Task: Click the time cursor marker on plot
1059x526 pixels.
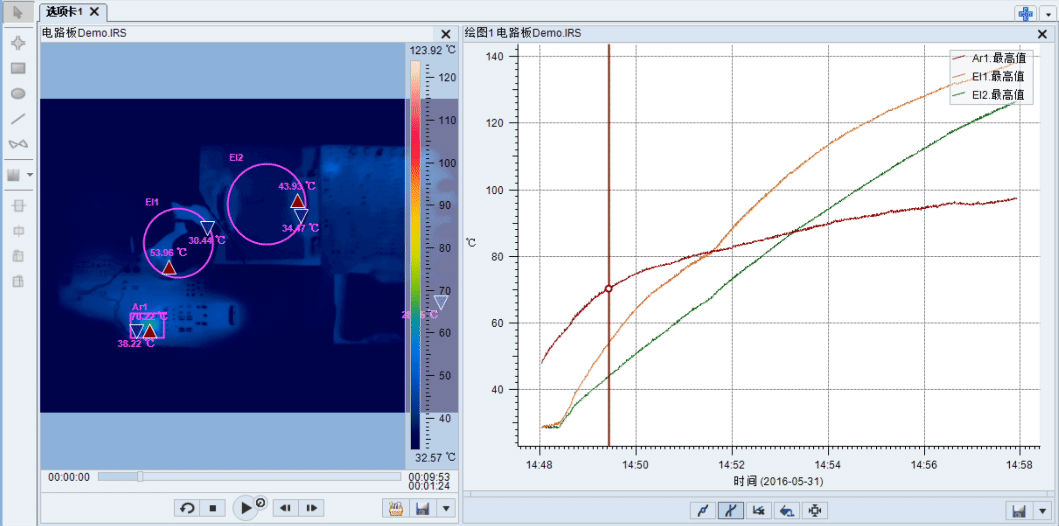Action: (609, 288)
